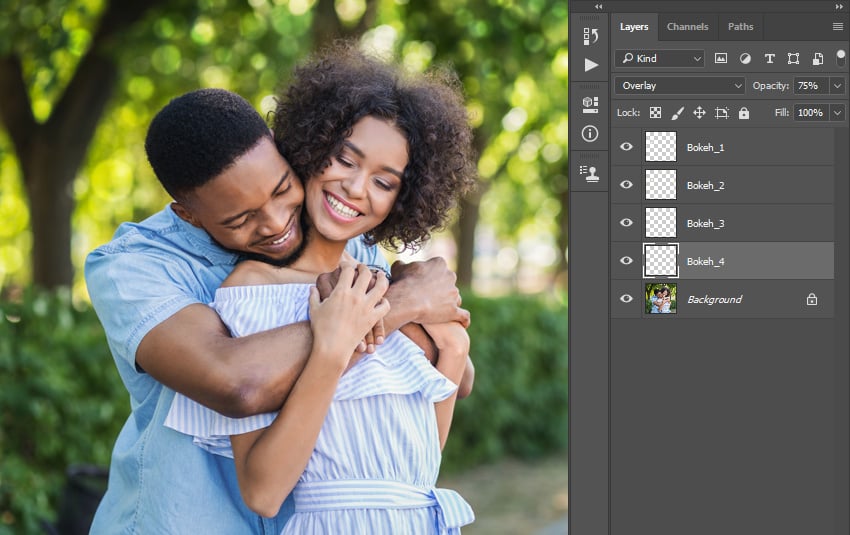This screenshot has width=850, height=535.
Task: Click the lock image pixels brush icon
Action: (x=677, y=113)
